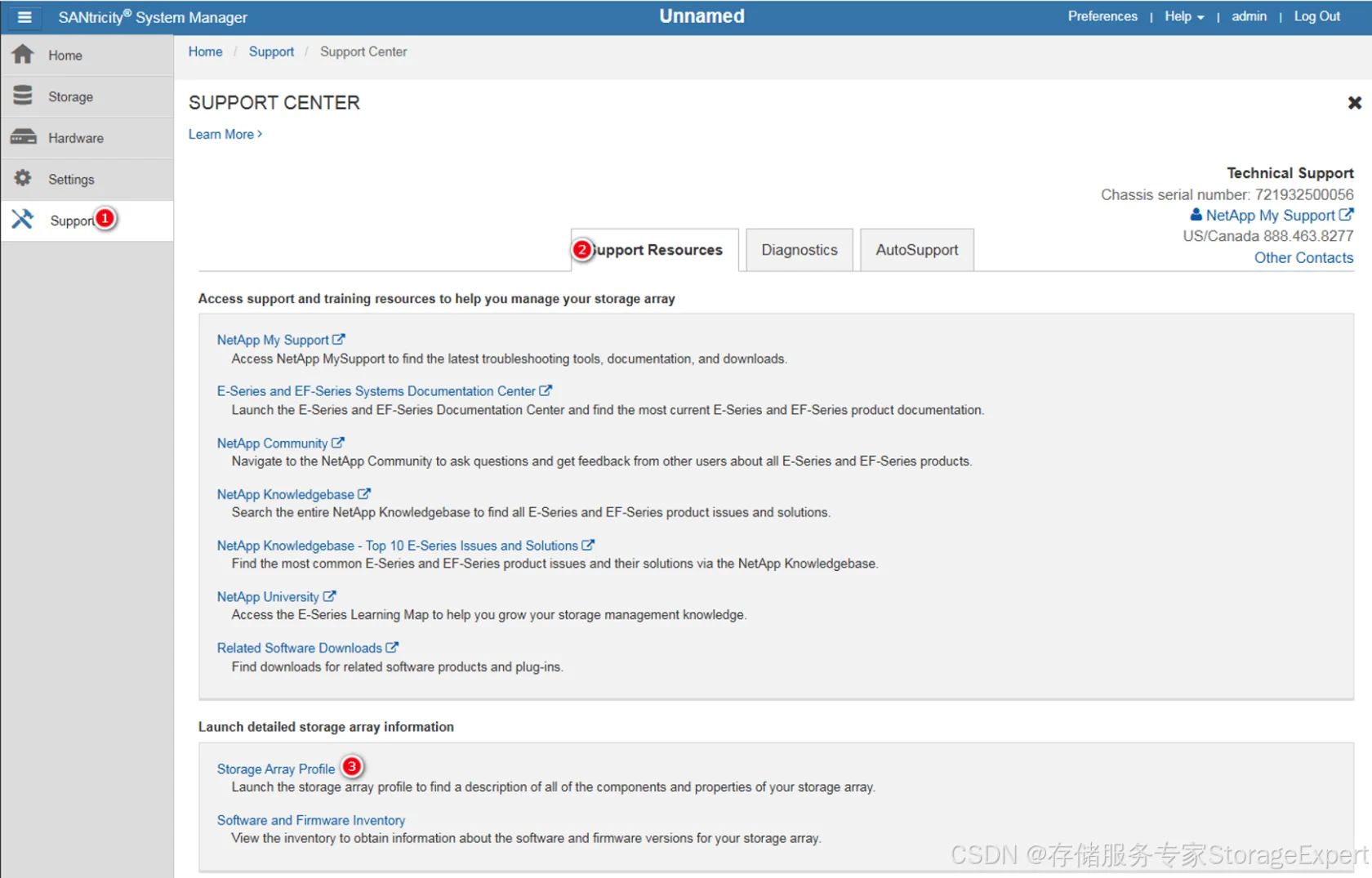Click the Chassis serial number text
Screen dimensions: 1372x878
click(1227, 194)
